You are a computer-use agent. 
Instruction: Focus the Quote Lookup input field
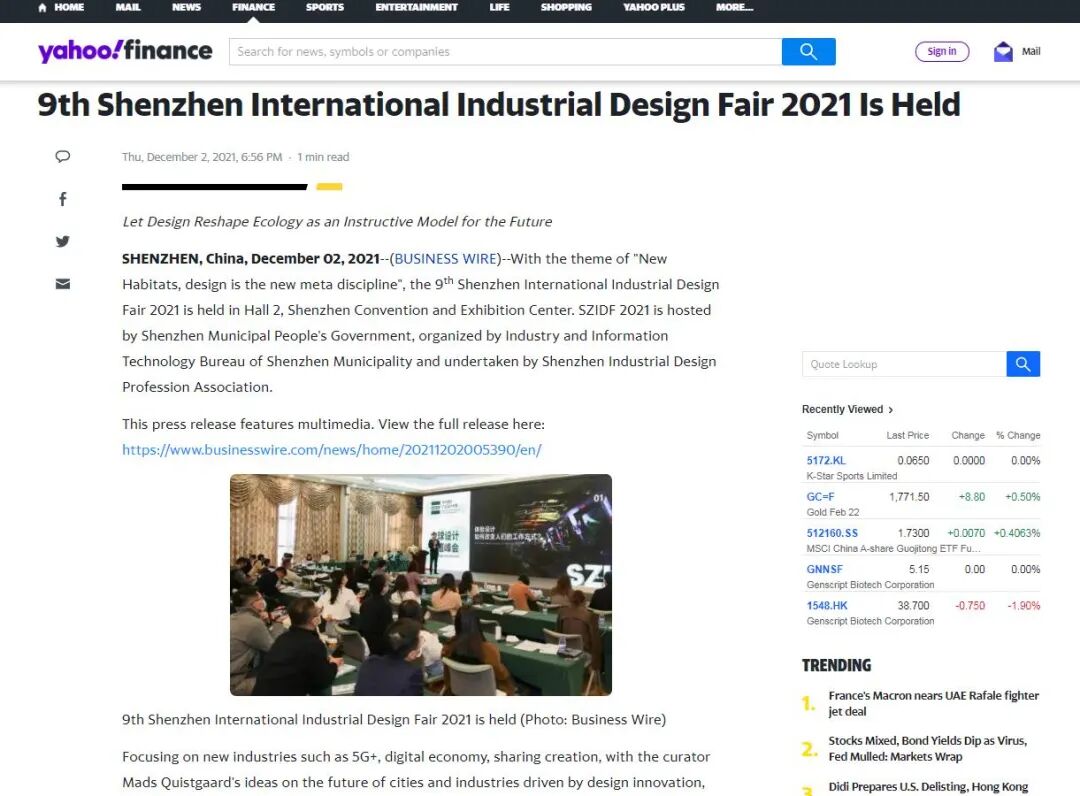[904, 364]
